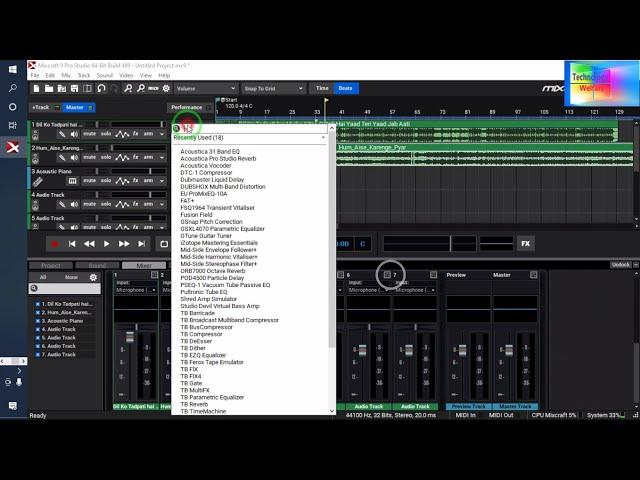Choose TB Reverb from the effects list
The height and width of the screenshot is (480, 640).
click(195, 404)
